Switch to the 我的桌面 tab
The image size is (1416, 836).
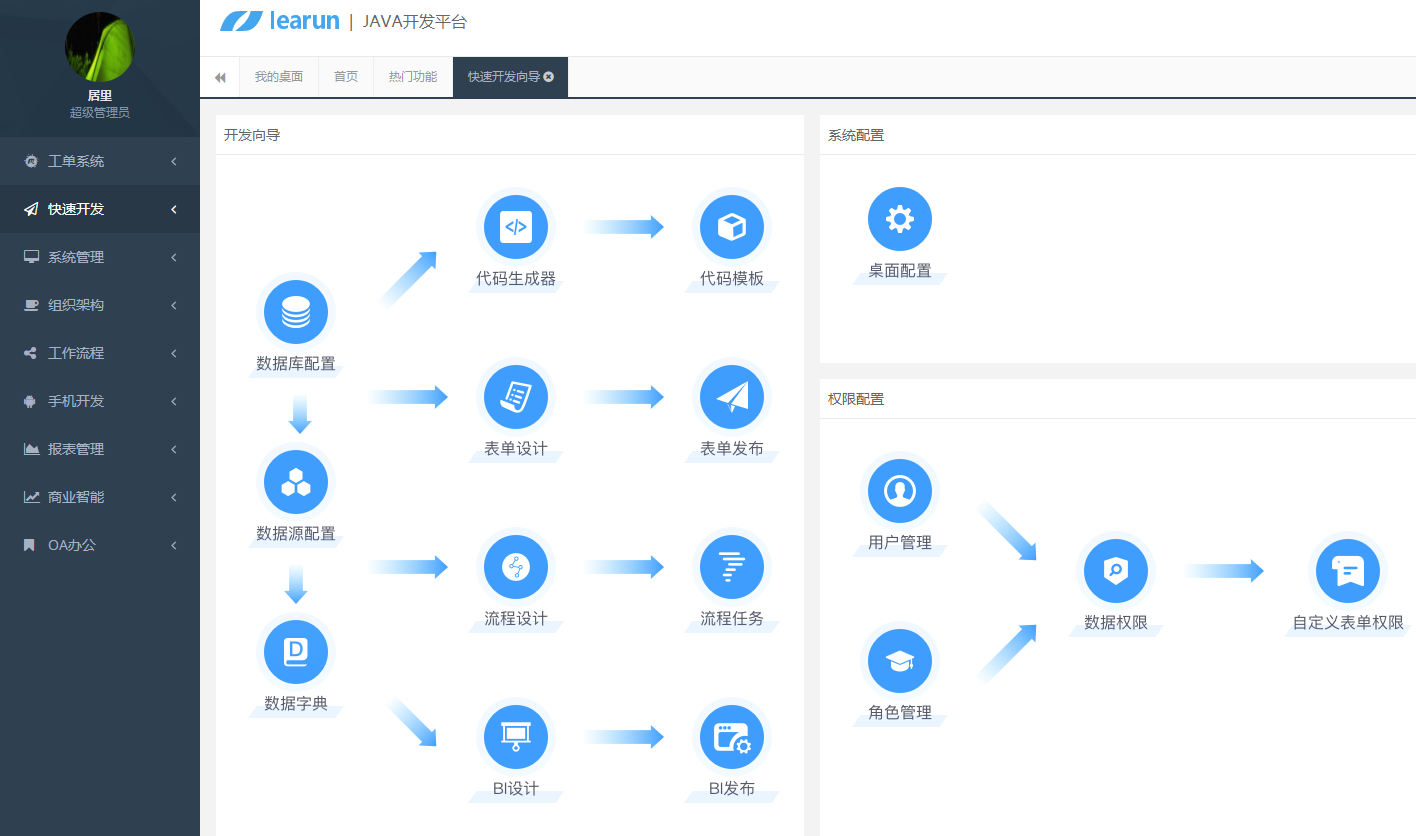[279, 77]
